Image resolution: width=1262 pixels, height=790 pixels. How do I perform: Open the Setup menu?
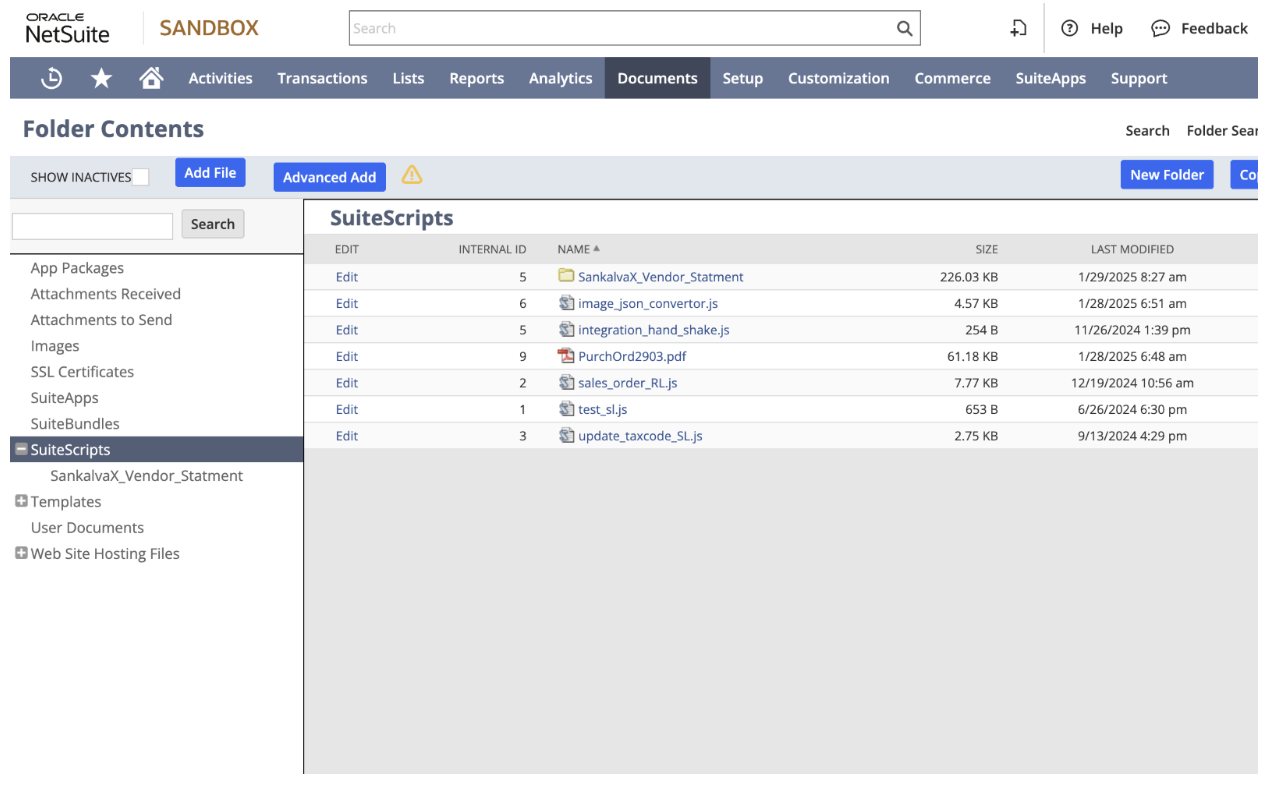[x=742, y=78]
